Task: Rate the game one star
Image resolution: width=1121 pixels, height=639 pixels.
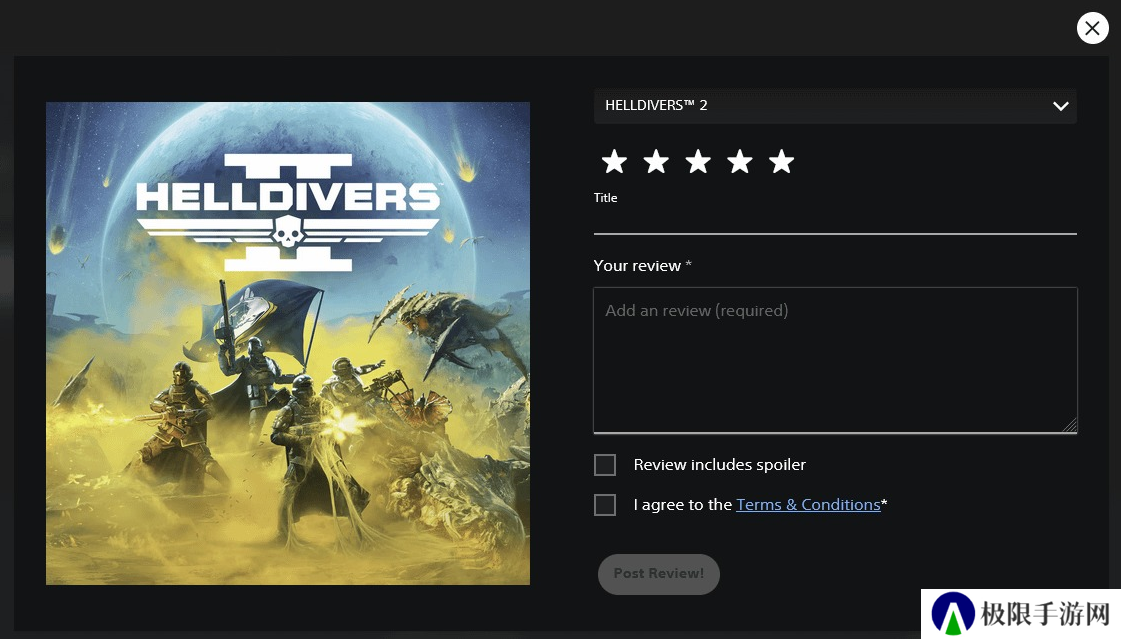Action: [614, 162]
